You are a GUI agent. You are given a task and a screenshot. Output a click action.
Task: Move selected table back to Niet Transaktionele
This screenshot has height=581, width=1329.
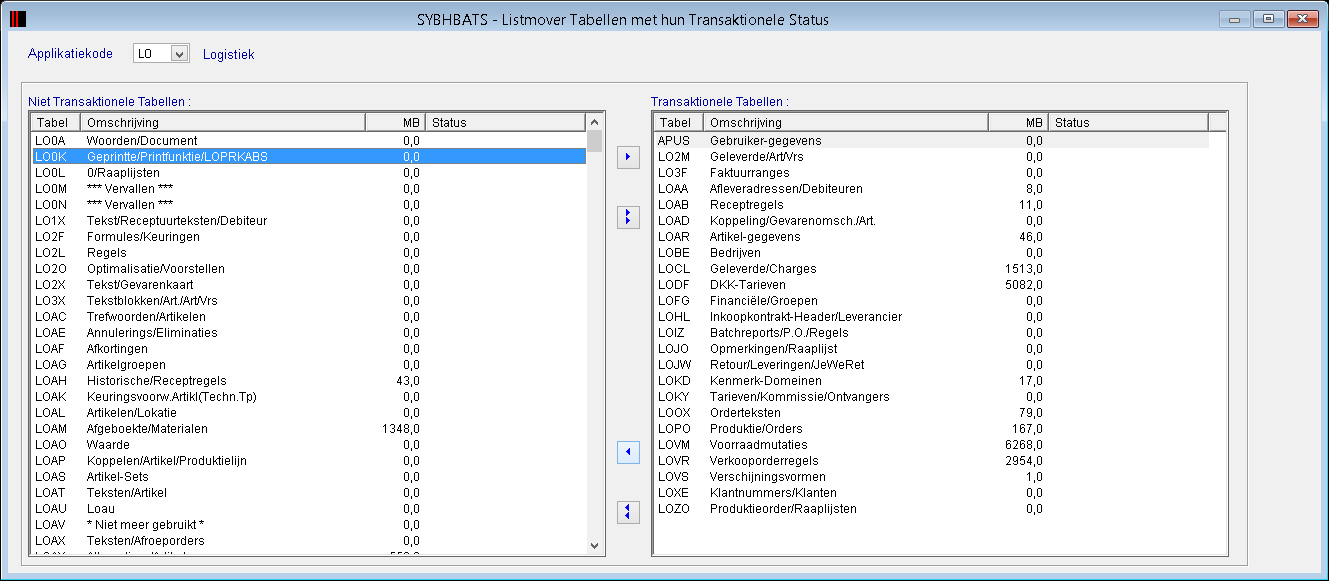(628, 453)
